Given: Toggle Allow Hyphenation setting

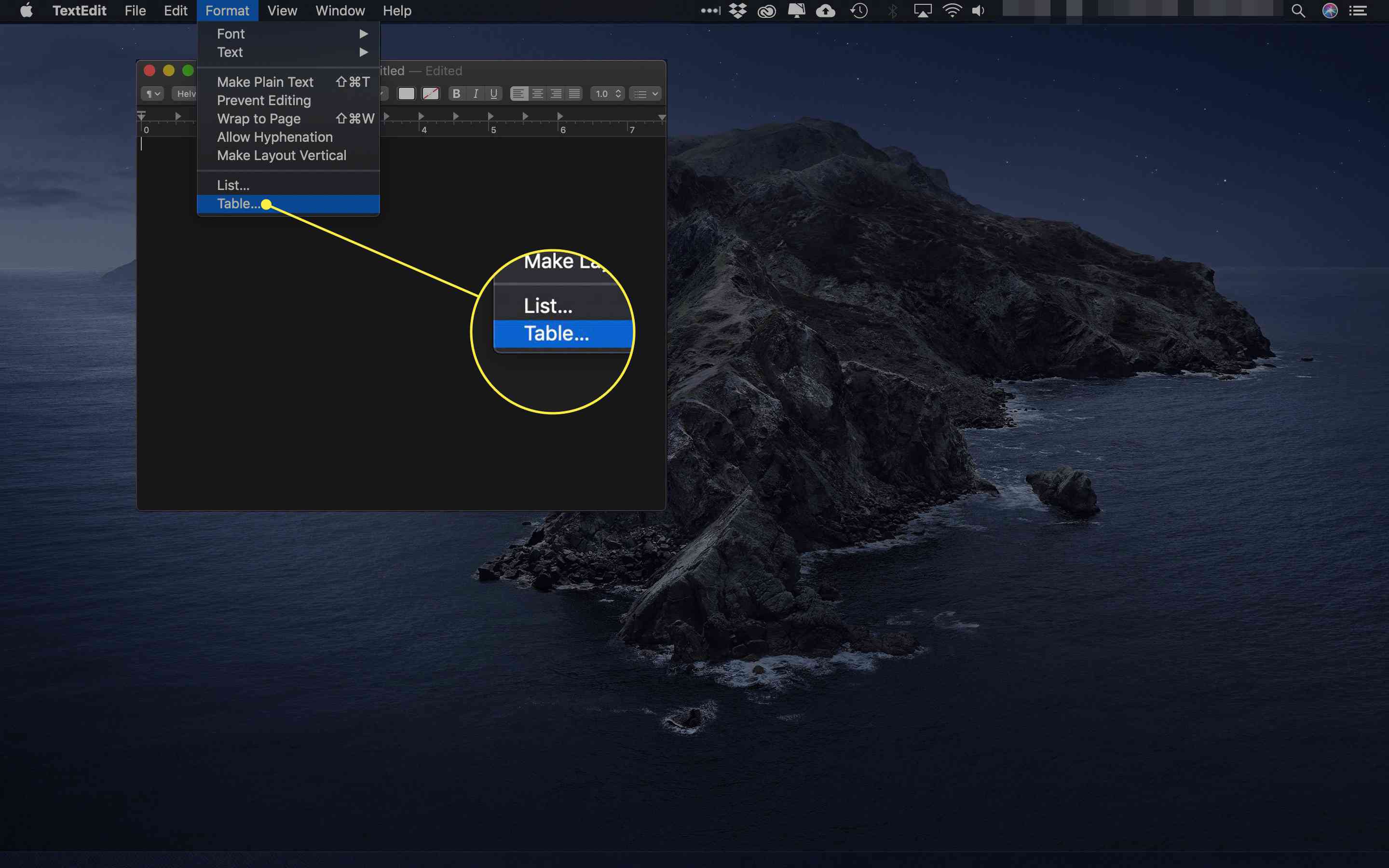Looking at the screenshot, I should tap(274, 136).
